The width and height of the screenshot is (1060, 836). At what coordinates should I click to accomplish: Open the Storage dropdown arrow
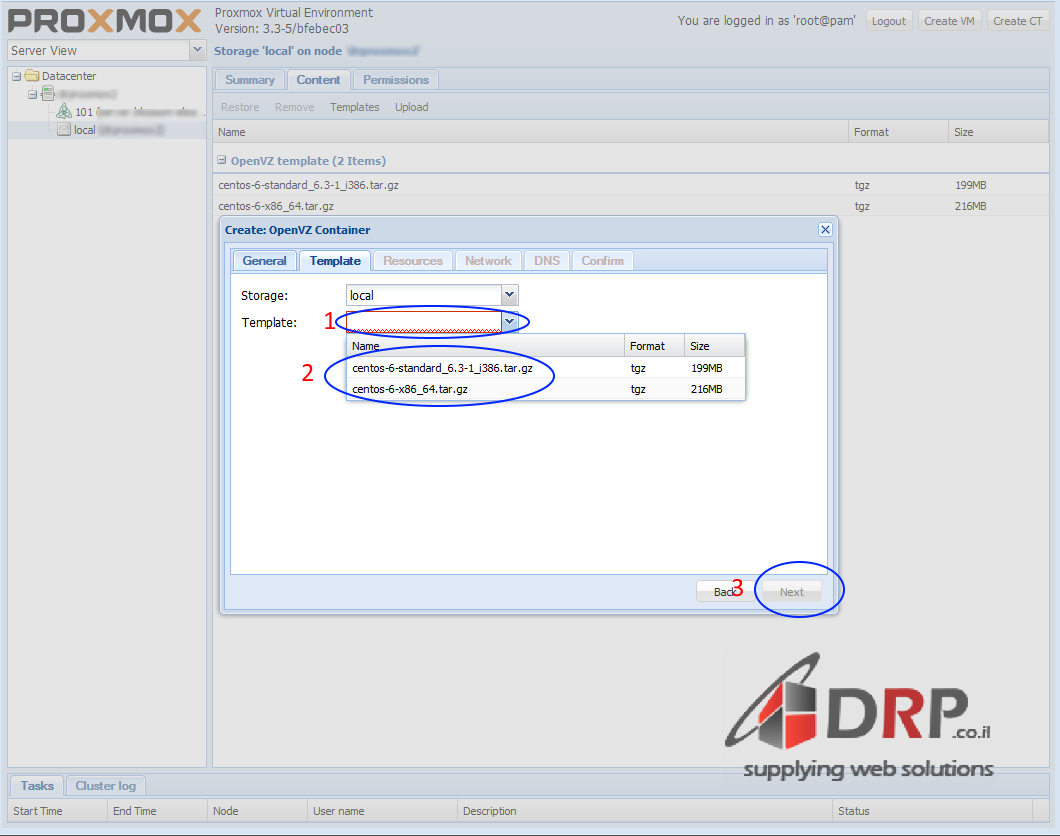(509, 295)
